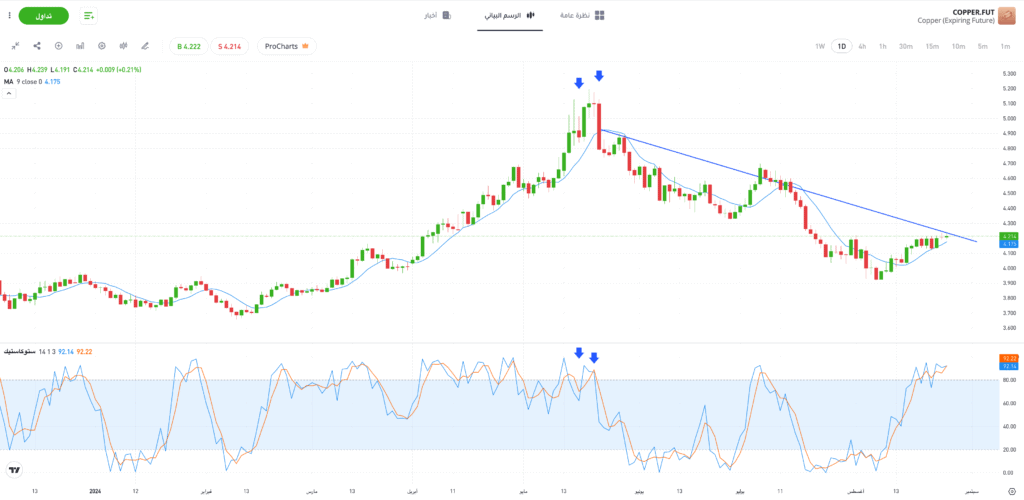The width and height of the screenshot is (1024, 500).
Task: Open ProCharts button
Action: click(287, 46)
